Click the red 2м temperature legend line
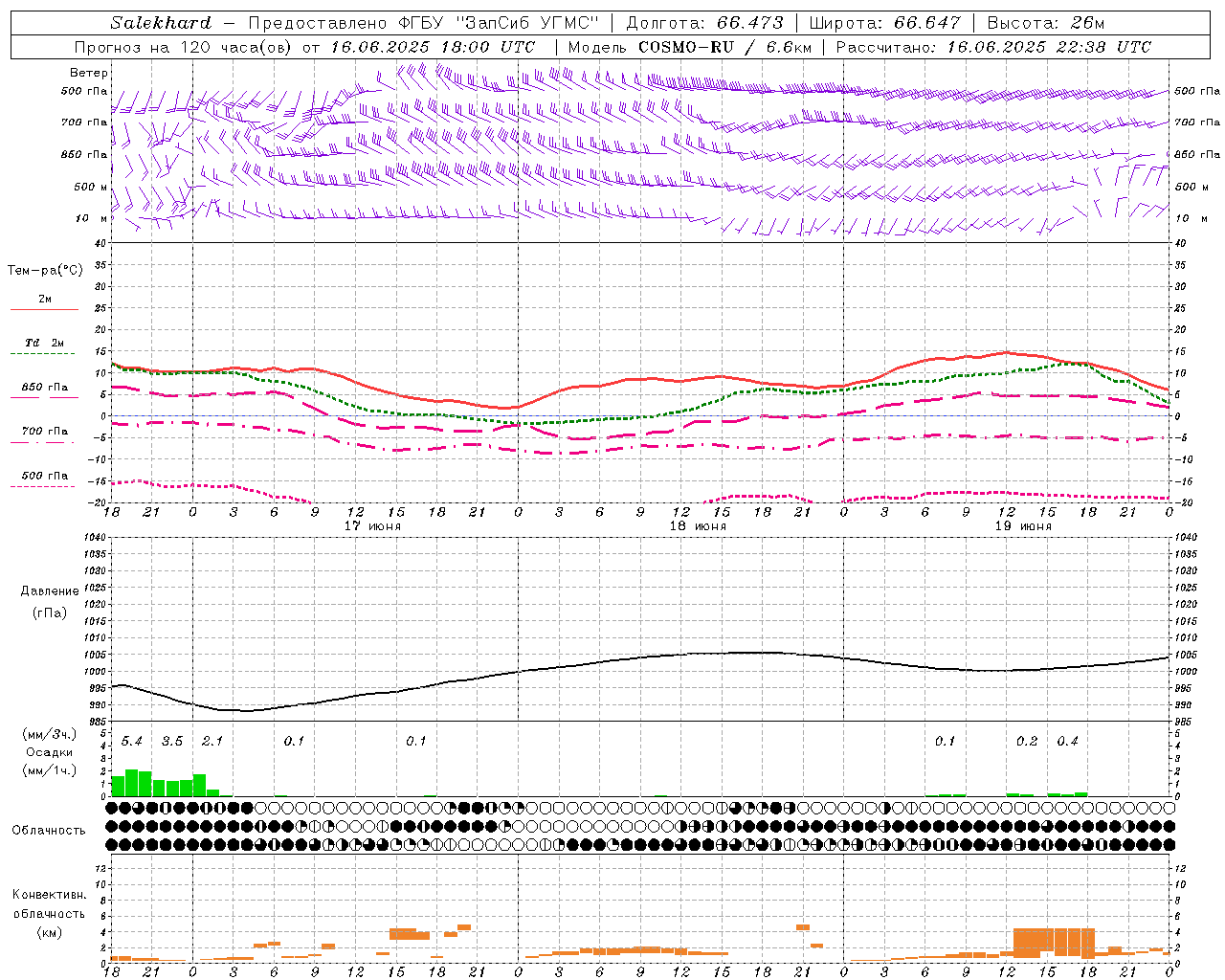Screen dimensions: 1225x980 (x=44, y=309)
